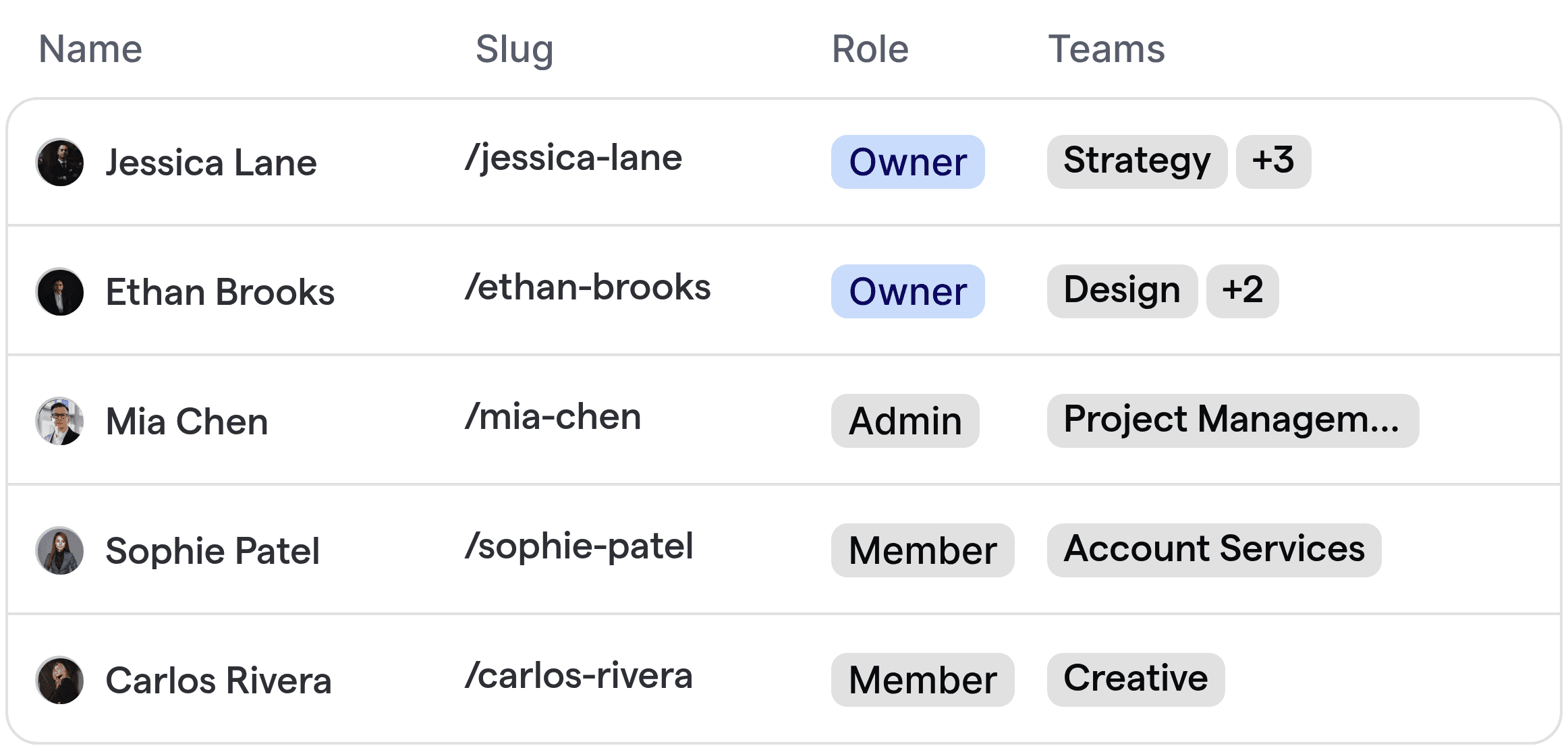The height and width of the screenshot is (750, 1568).
Task: Open the Account Services team tag
Action: (x=1214, y=550)
